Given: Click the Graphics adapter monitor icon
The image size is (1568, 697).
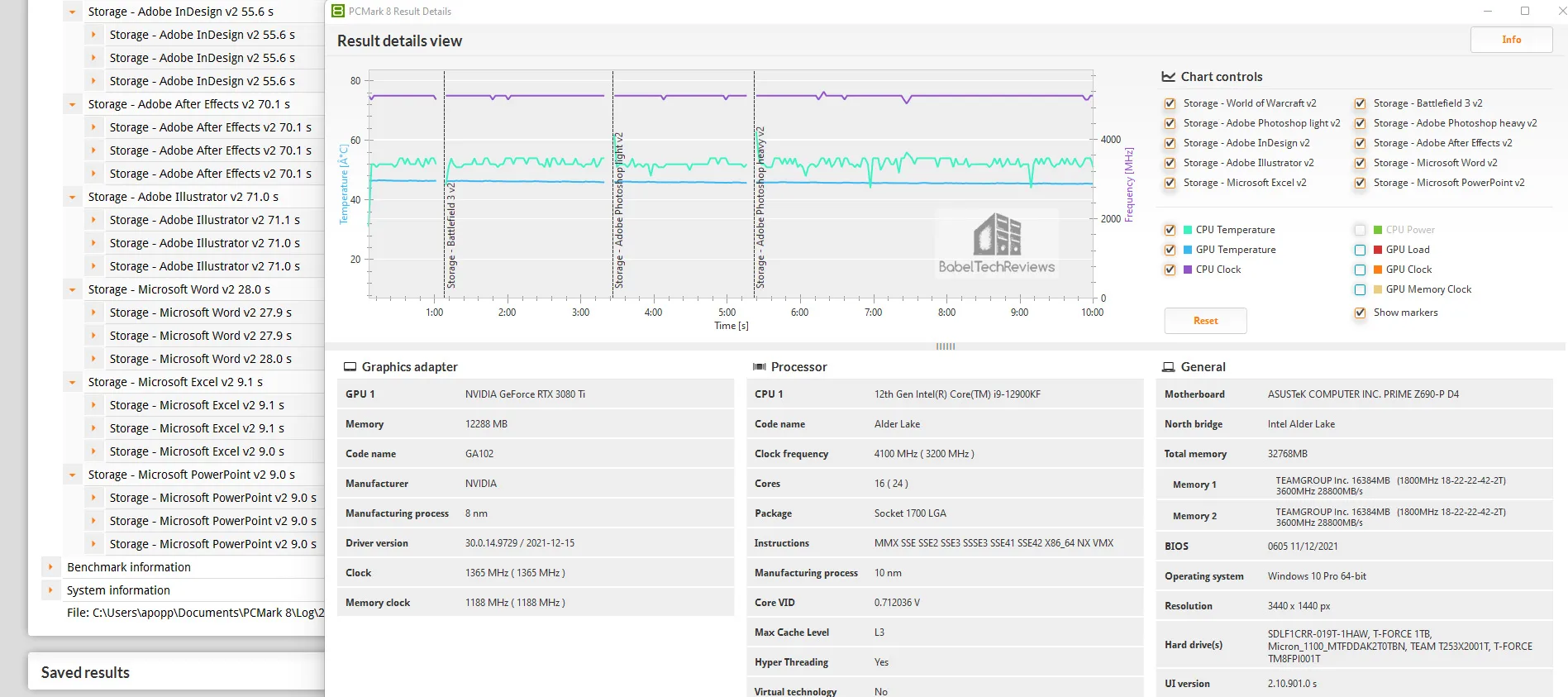Looking at the screenshot, I should click(350, 366).
